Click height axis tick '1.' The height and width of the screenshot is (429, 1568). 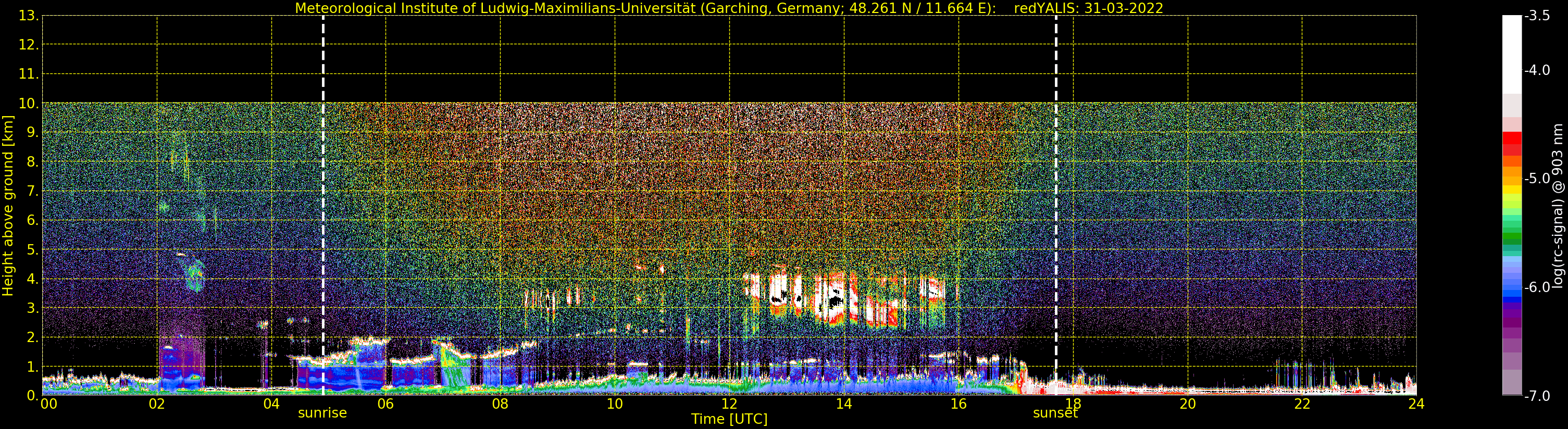[33, 367]
